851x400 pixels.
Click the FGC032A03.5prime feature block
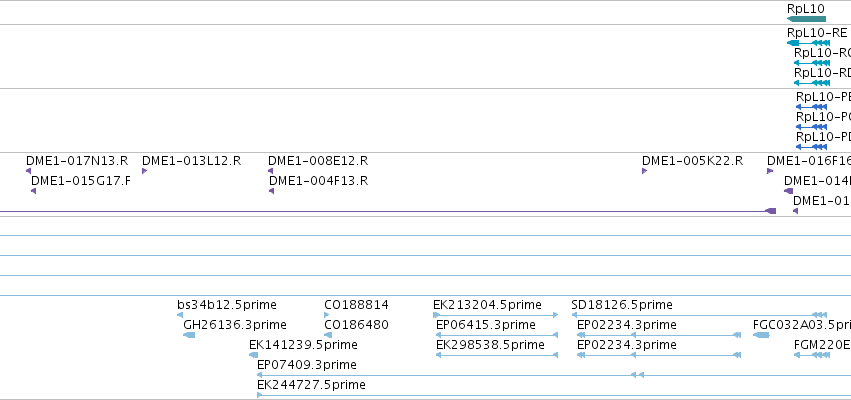[x=761, y=335]
